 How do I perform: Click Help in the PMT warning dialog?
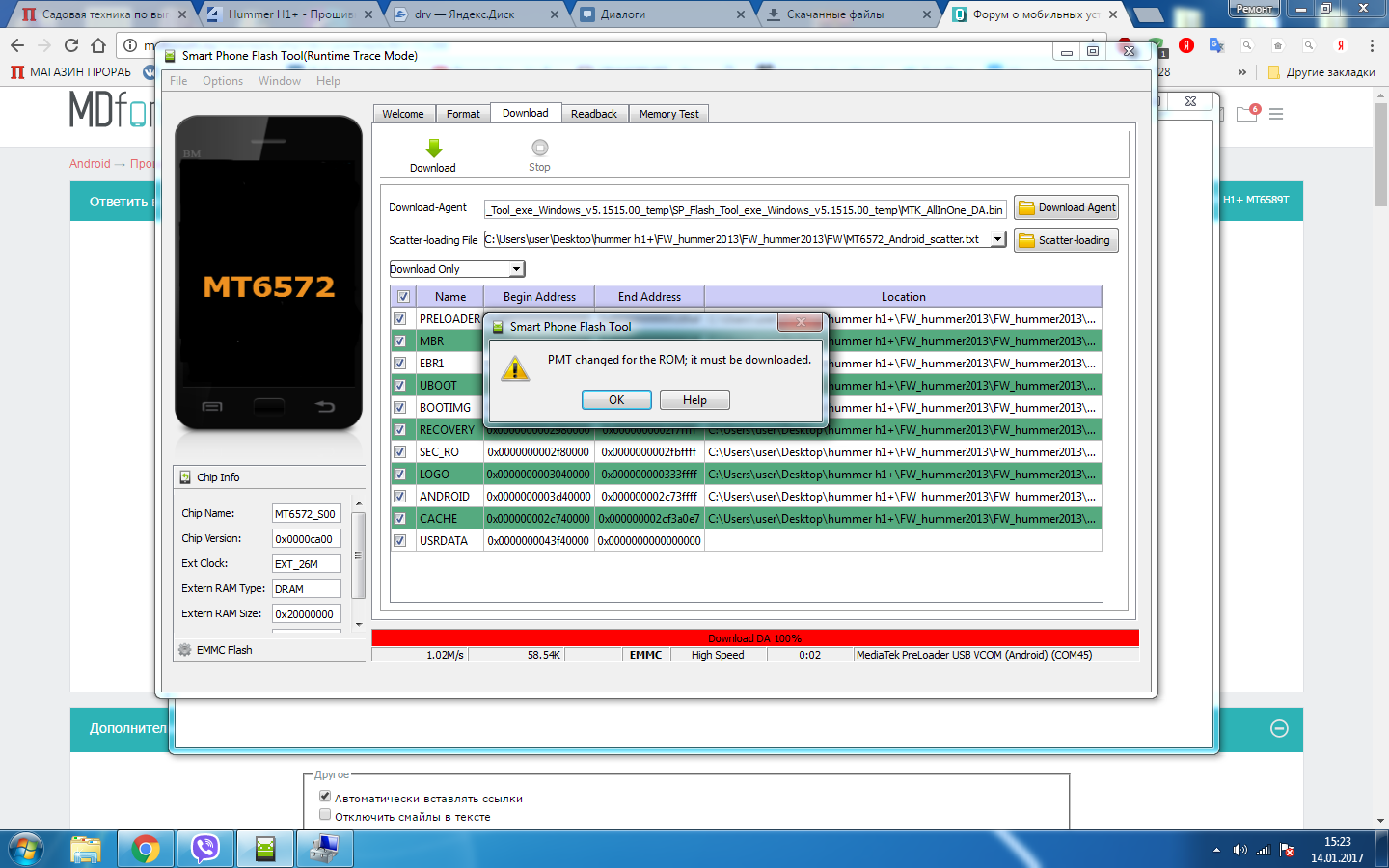point(694,400)
